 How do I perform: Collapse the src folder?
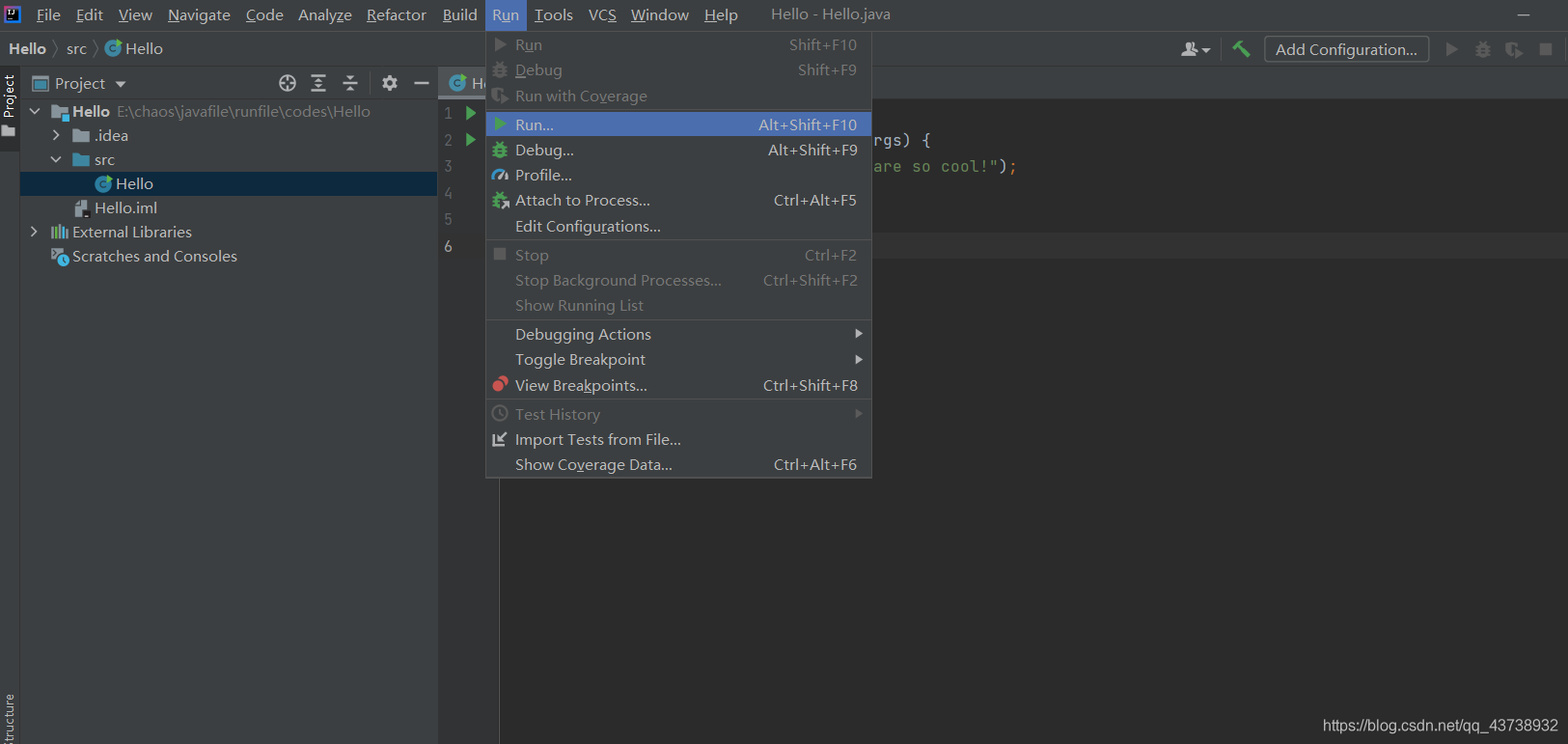click(x=56, y=159)
